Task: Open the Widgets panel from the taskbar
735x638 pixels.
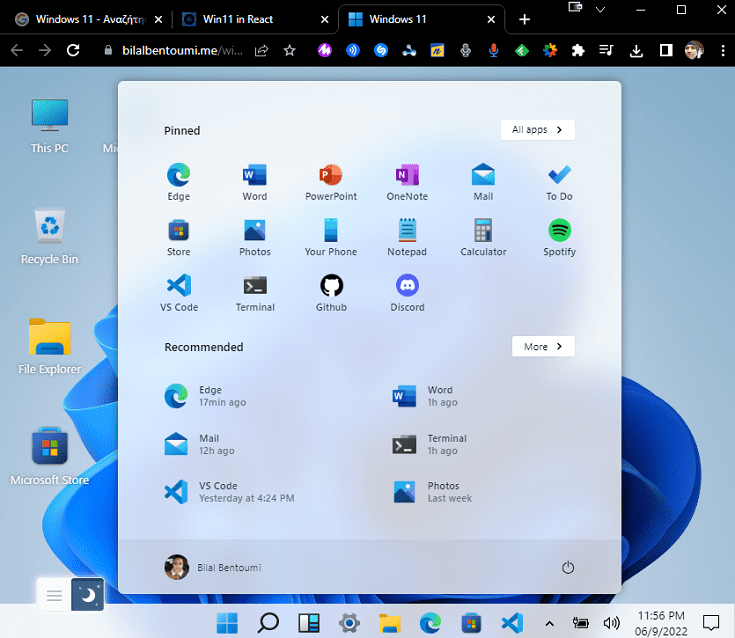Action: pyautogui.click(x=309, y=623)
